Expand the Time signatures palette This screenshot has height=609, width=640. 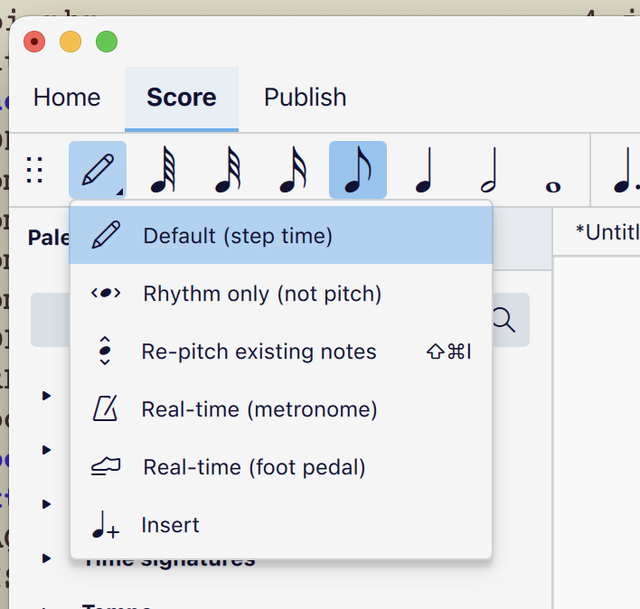(46, 559)
